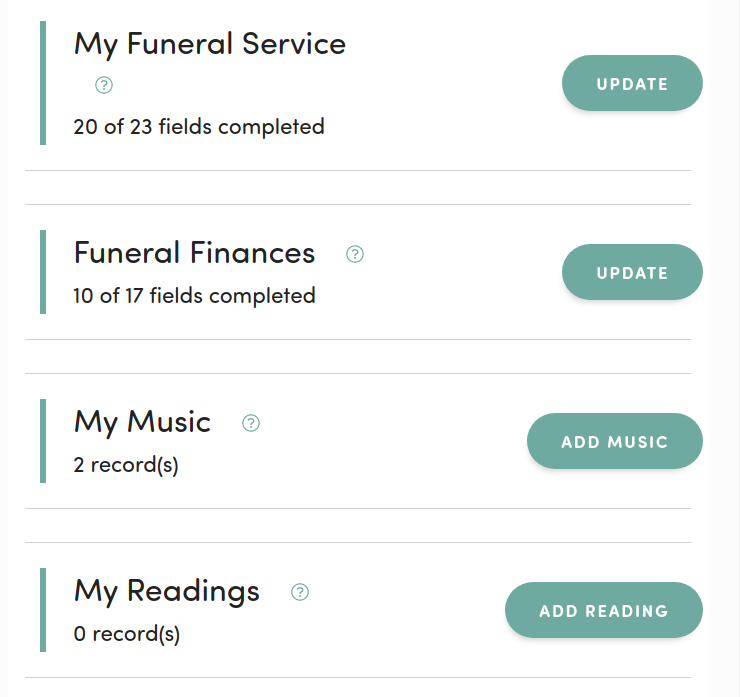Click help icon under My Funeral Service
Image resolution: width=740 pixels, height=697 pixels.
tap(103, 86)
